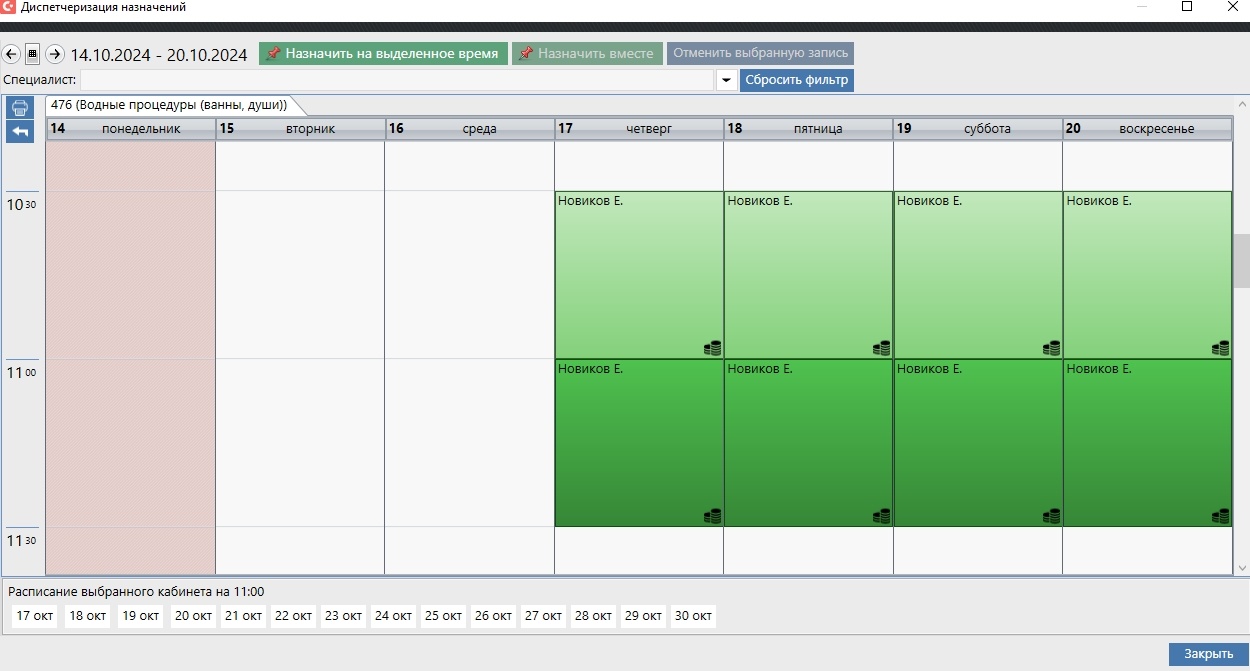Click the Сбросить фильтр button
The height and width of the screenshot is (671, 1250).
coord(797,80)
